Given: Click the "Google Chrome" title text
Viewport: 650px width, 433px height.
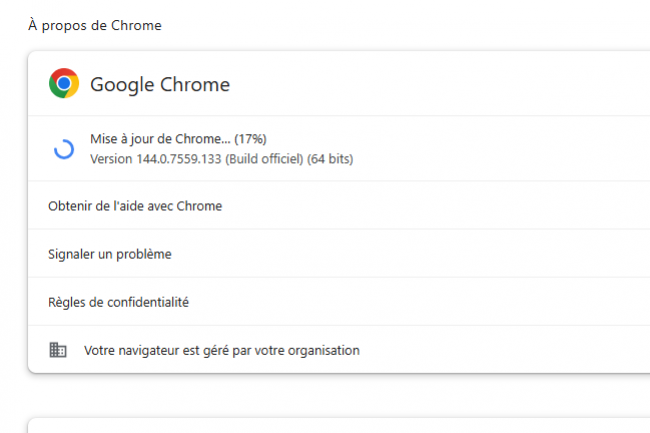Looking at the screenshot, I should 160,85.
